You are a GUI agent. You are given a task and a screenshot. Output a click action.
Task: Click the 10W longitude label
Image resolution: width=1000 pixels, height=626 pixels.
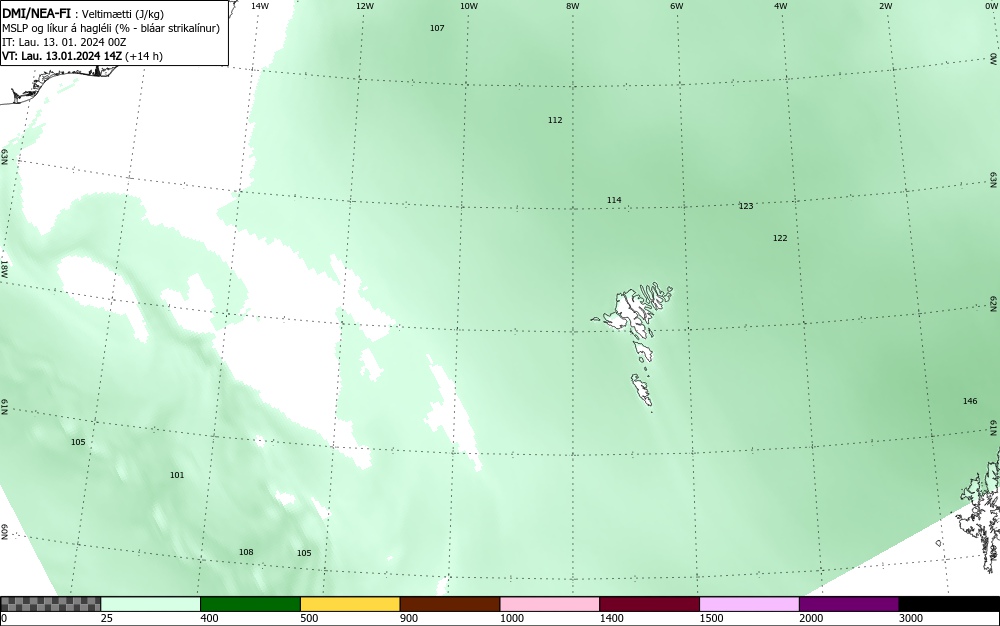[469, 6]
